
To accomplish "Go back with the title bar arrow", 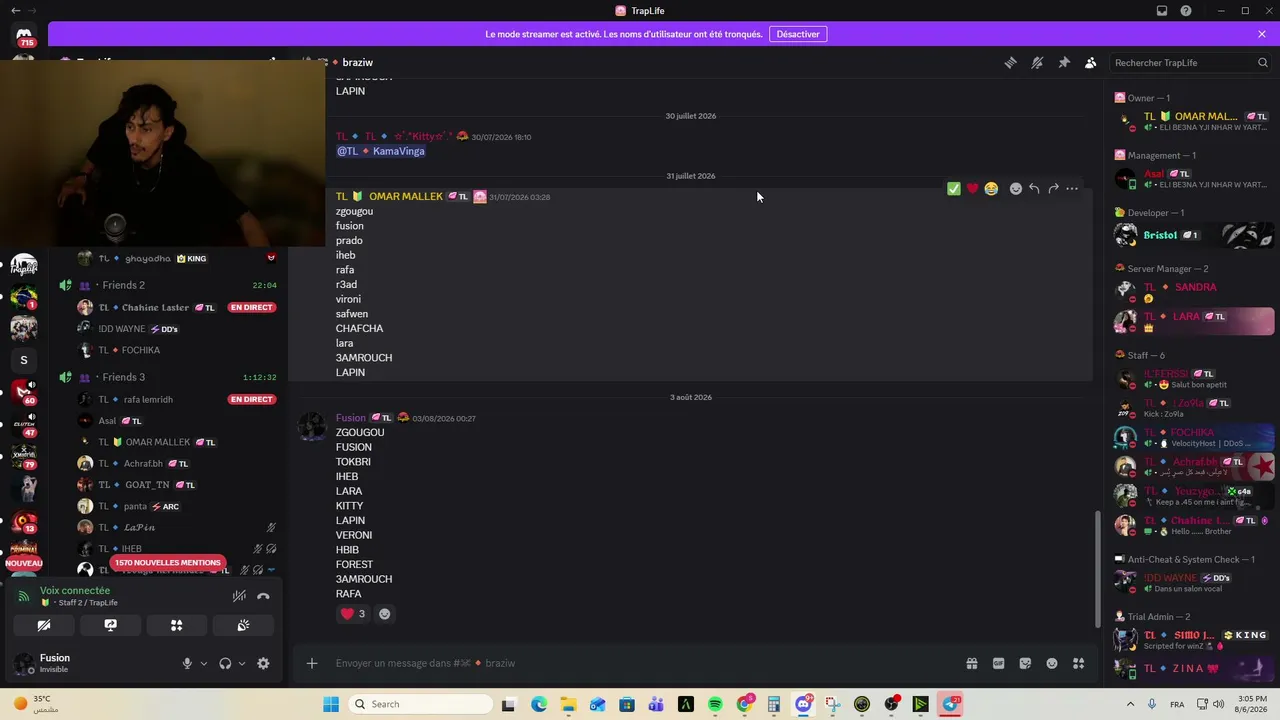I will coord(15,11).
